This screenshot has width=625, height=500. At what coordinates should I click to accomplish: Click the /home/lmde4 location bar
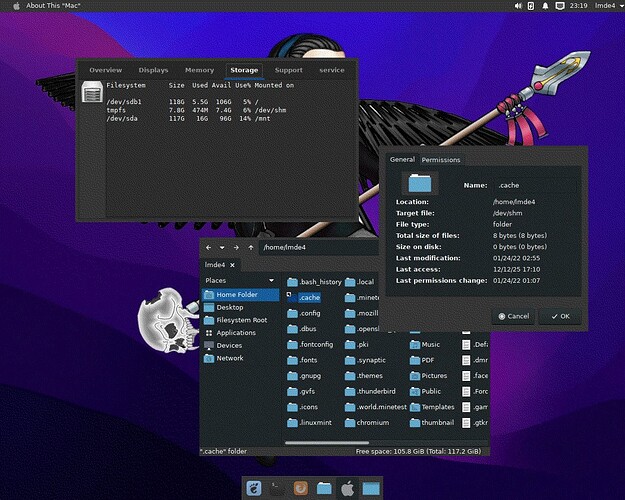[319, 247]
